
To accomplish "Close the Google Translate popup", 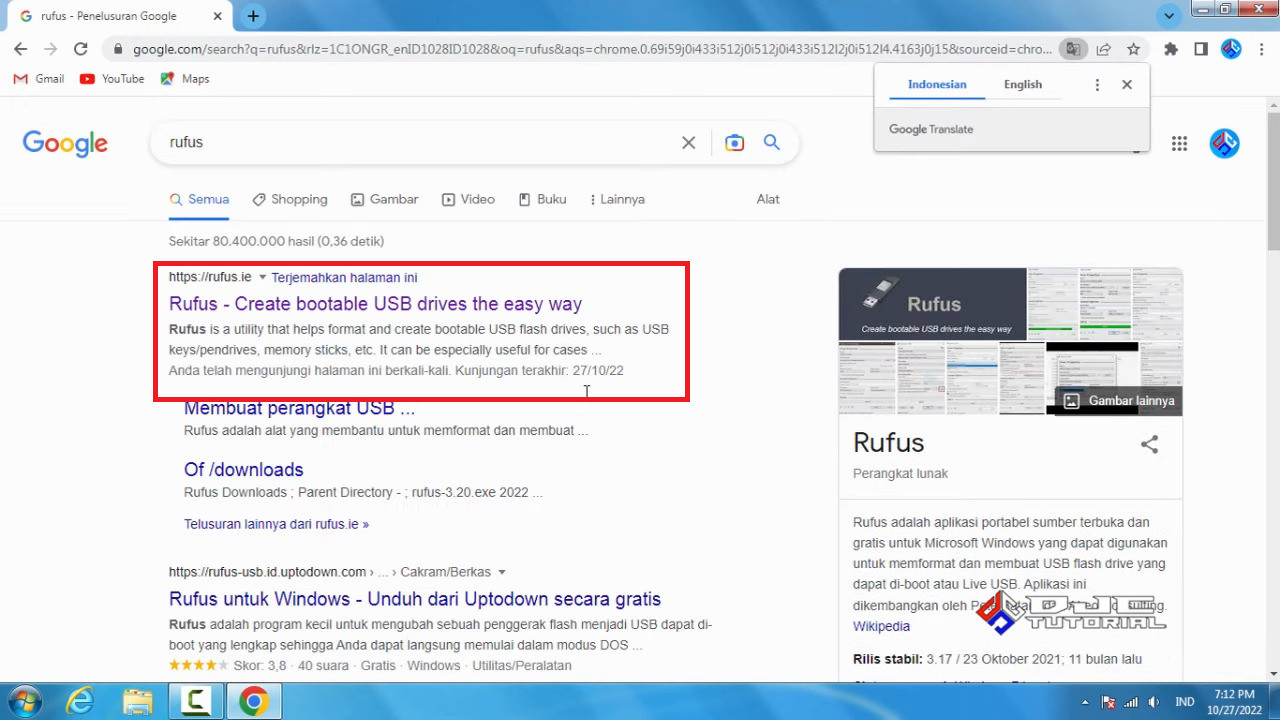I will click(x=1127, y=85).
